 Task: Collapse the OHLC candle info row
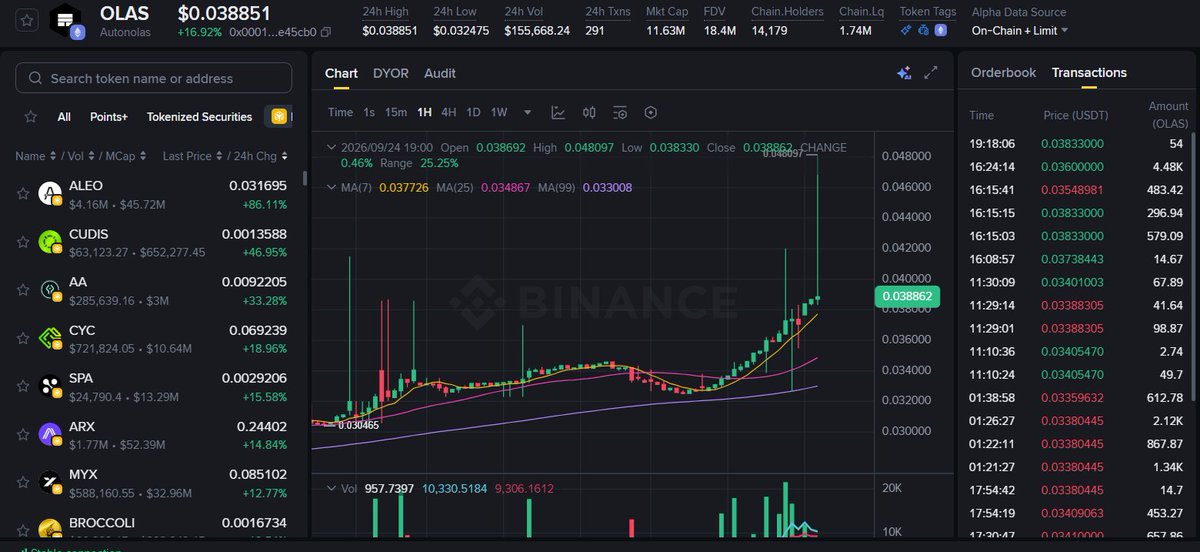coord(332,147)
